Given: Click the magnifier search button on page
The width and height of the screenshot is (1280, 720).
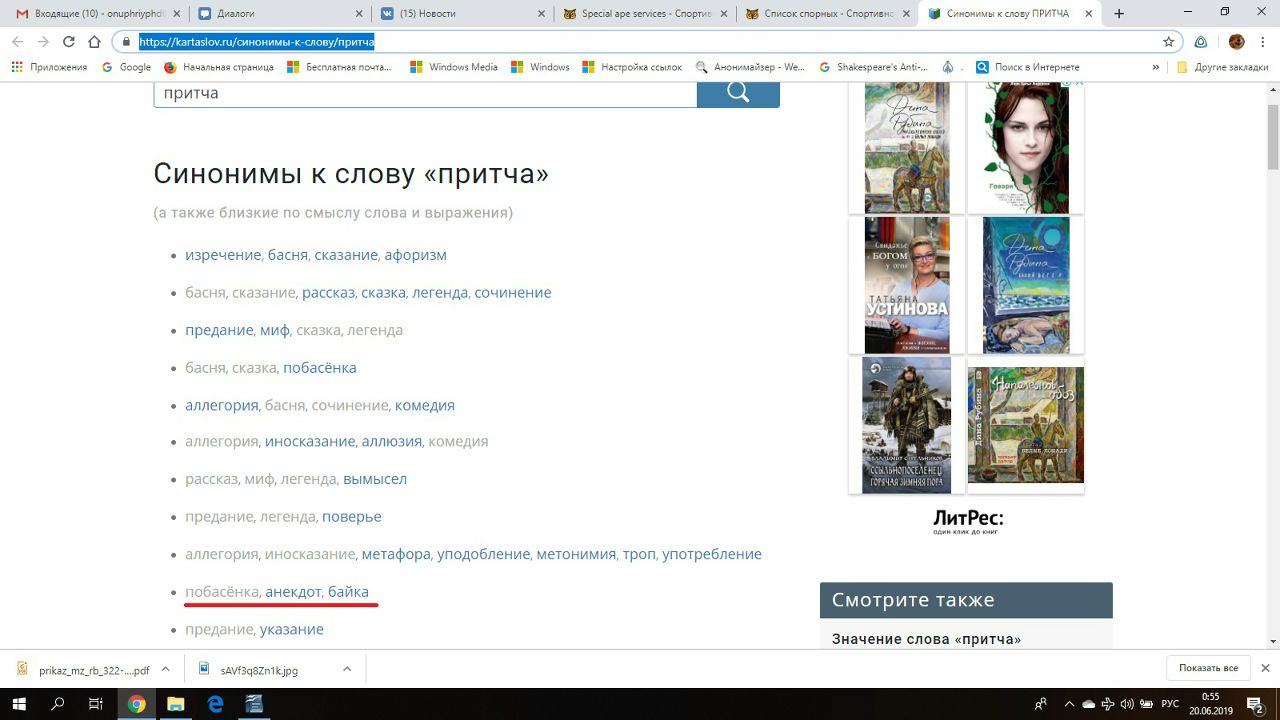Looking at the screenshot, I should click(738, 93).
